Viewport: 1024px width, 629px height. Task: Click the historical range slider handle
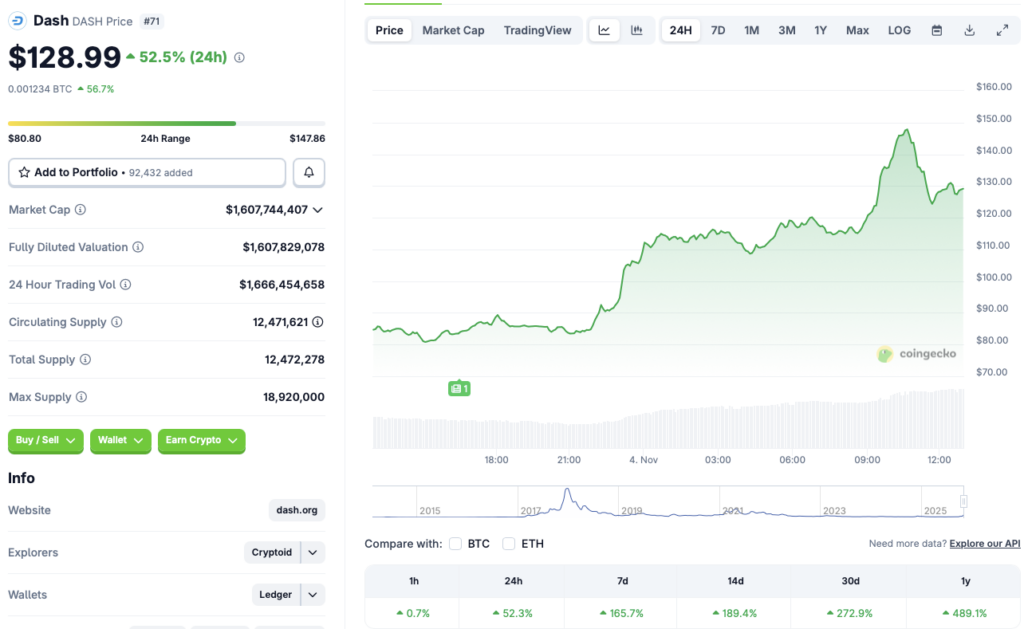[963, 502]
